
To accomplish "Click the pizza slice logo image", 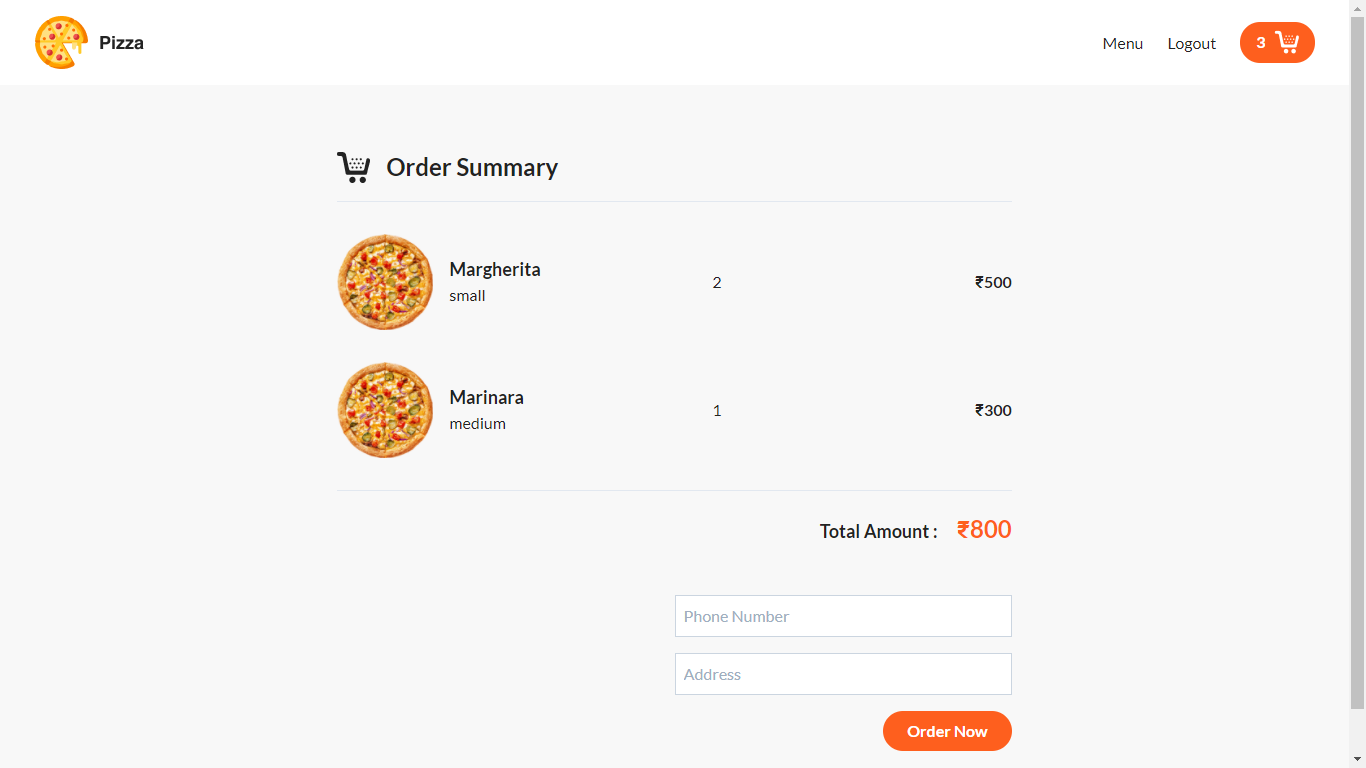I will tap(60, 42).
